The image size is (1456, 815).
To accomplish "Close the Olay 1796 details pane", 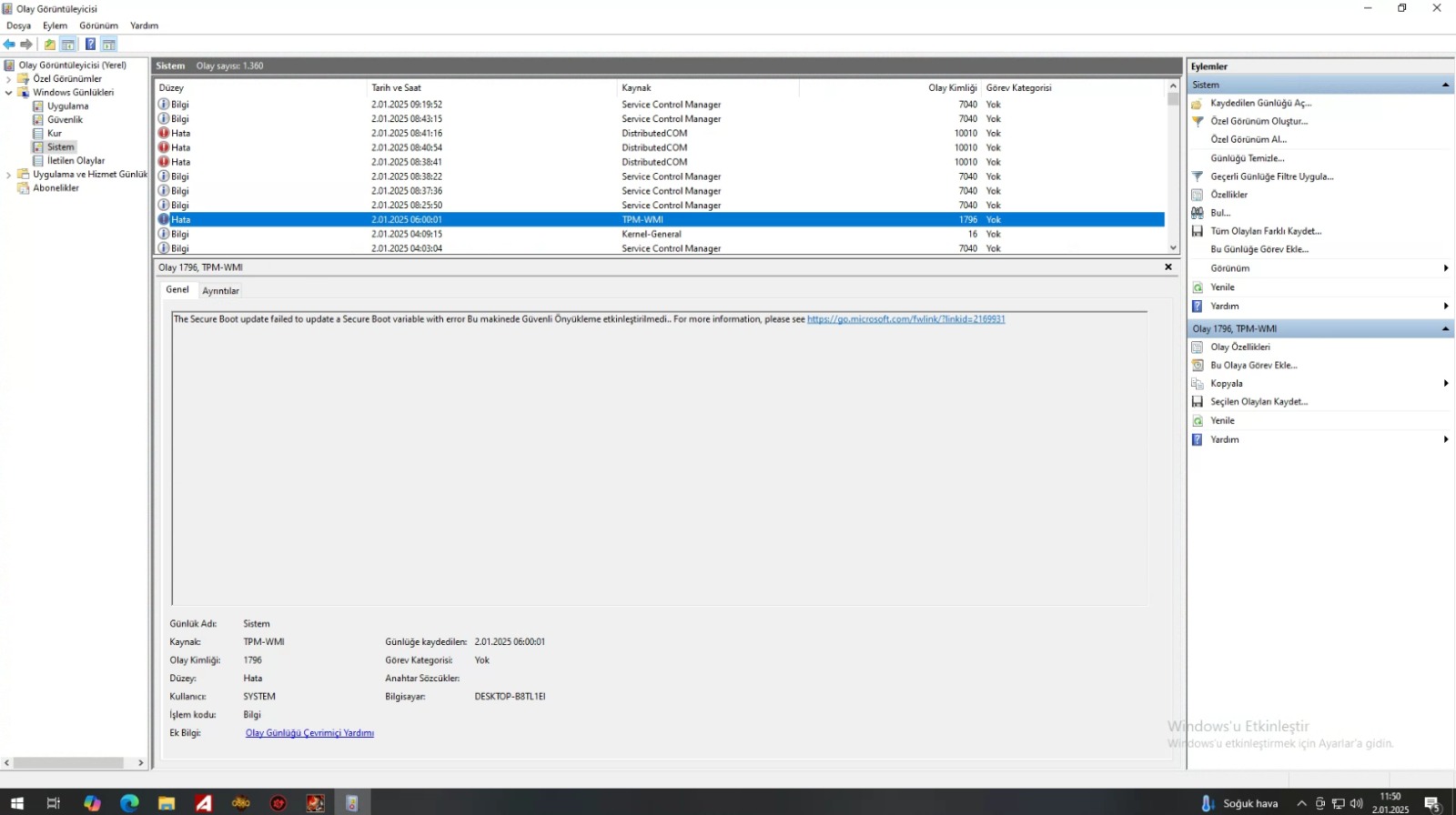I will [1168, 267].
